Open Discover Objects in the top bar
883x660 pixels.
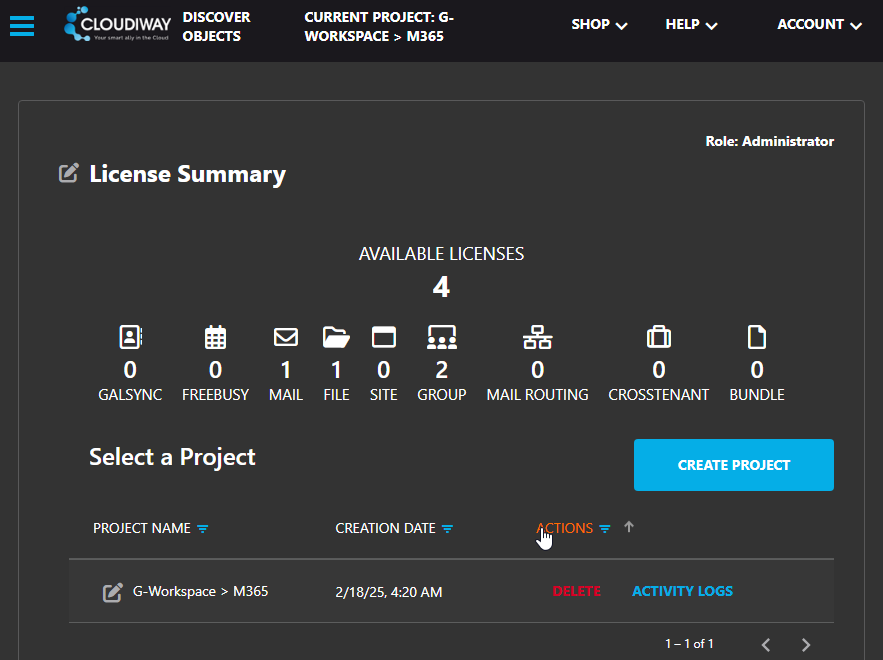[x=216, y=27]
